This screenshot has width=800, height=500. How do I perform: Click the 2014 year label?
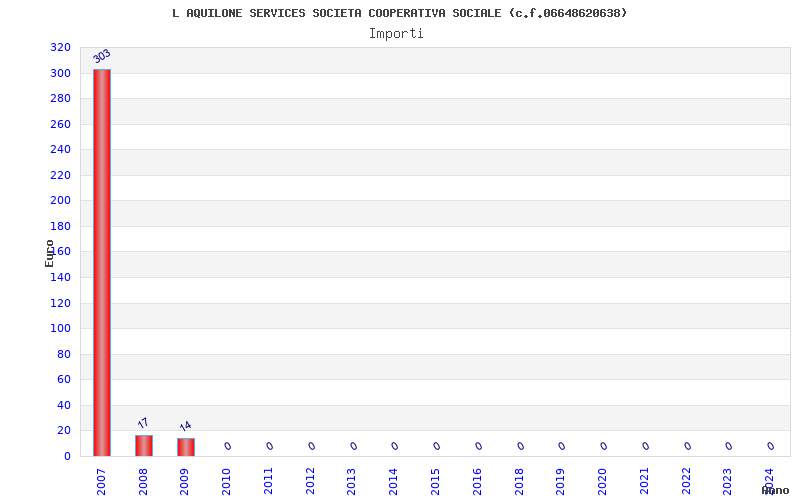393,482
